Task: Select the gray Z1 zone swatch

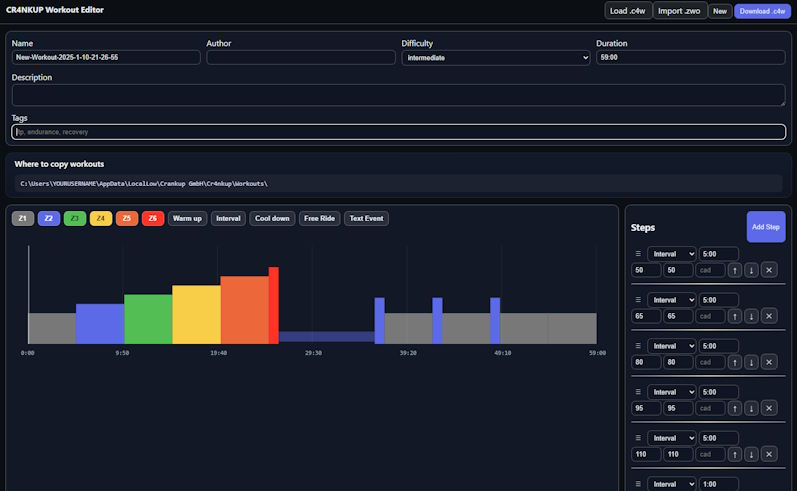Action: (23, 219)
